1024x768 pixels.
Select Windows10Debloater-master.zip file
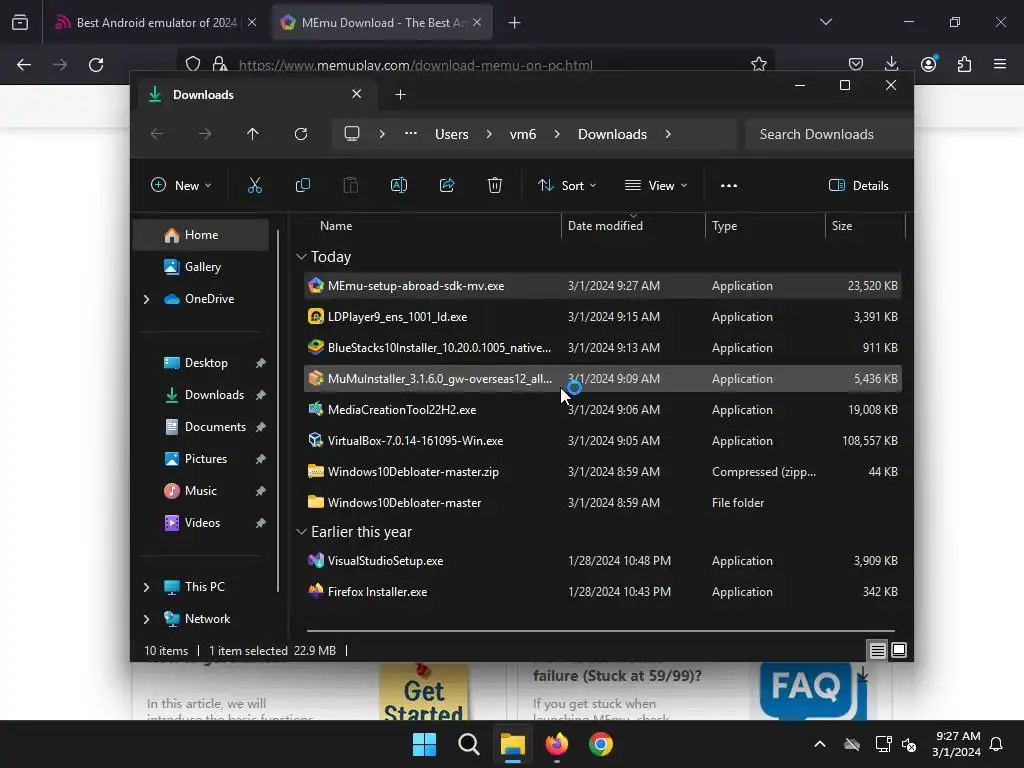pos(602,472)
